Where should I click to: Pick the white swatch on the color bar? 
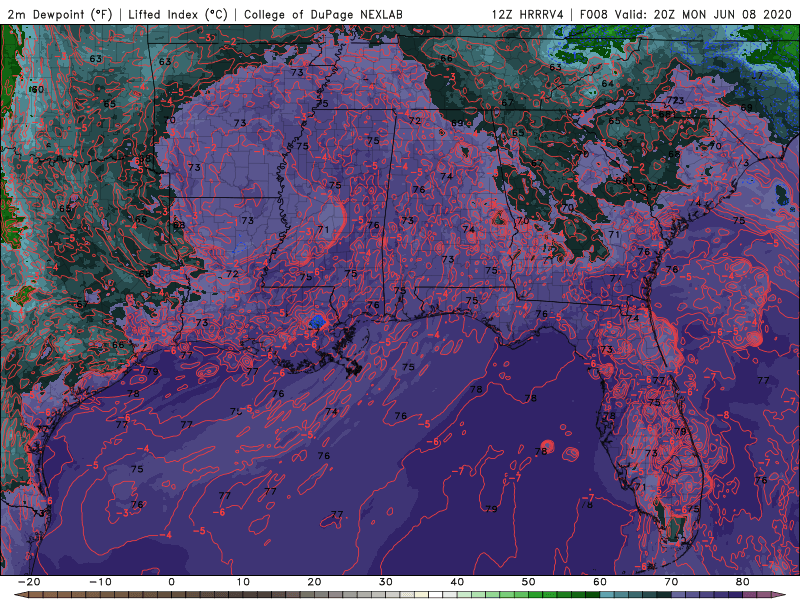point(436,595)
